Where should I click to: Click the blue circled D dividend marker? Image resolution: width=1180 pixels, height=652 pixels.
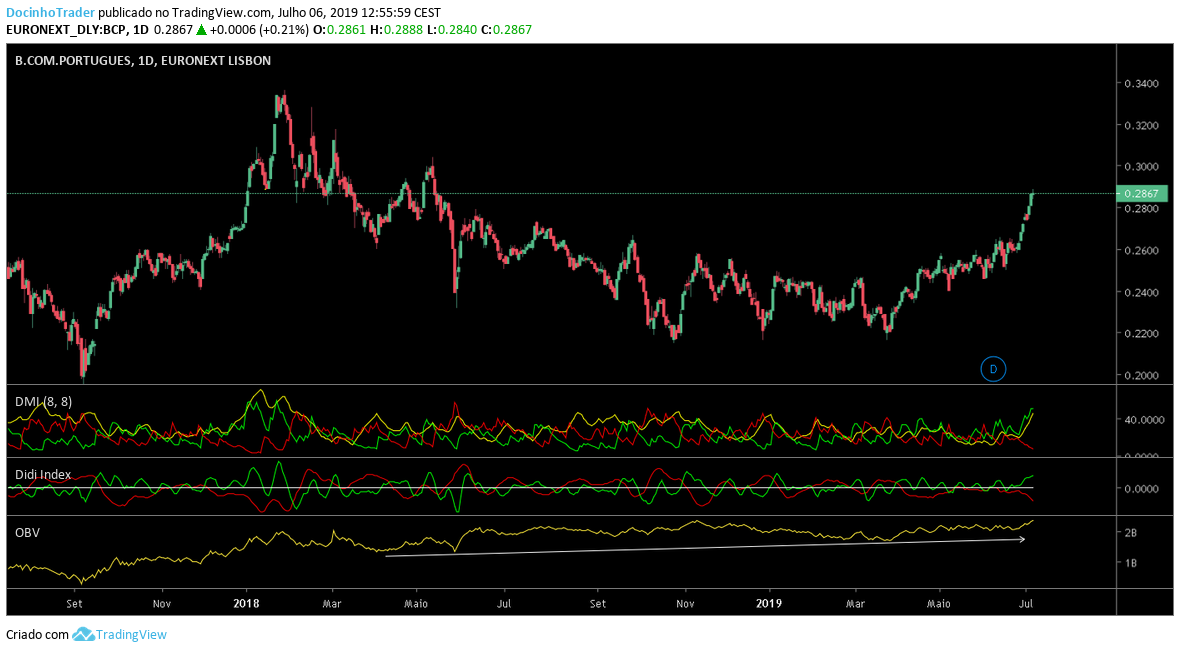point(993,369)
